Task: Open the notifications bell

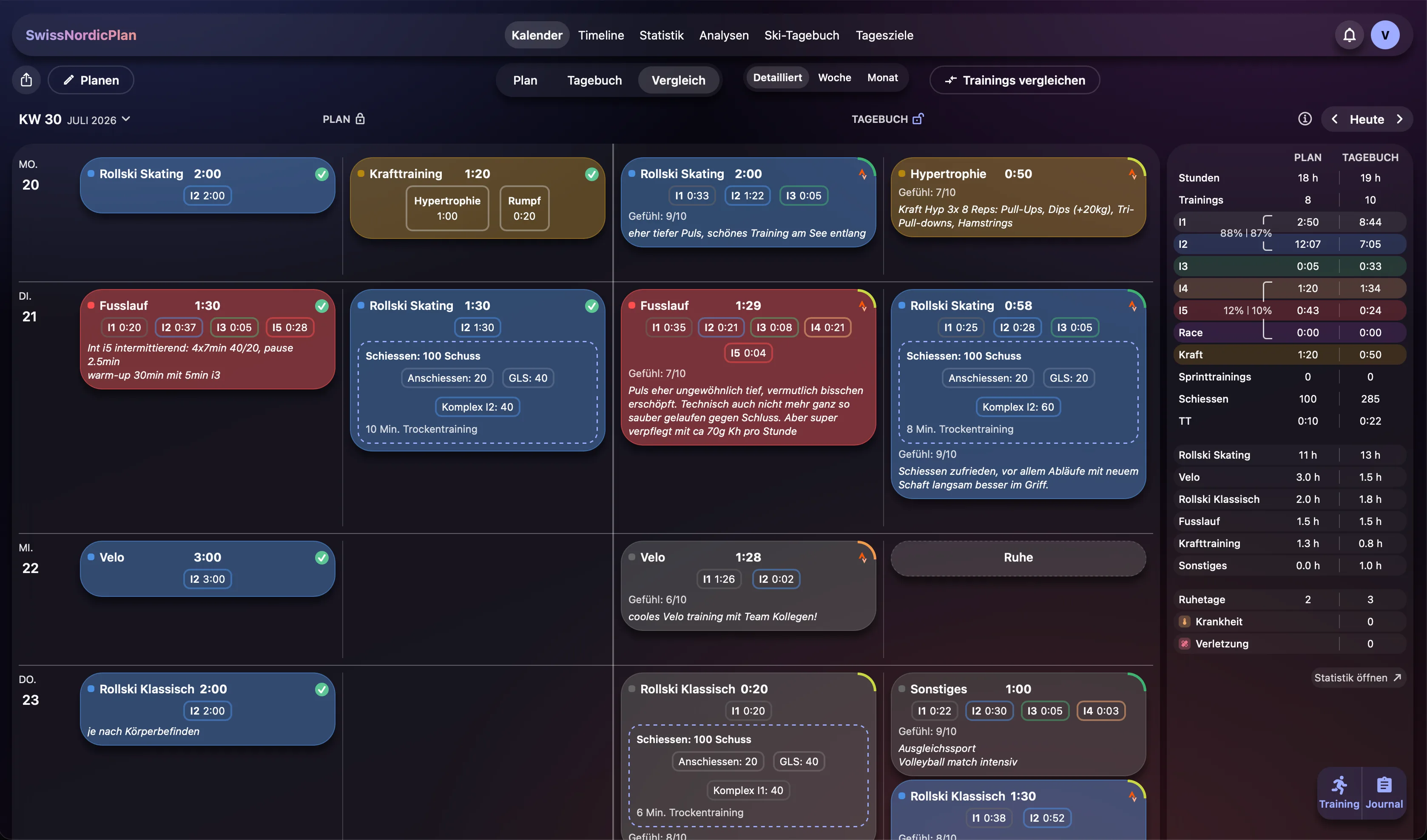Action: [x=1350, y=35]
